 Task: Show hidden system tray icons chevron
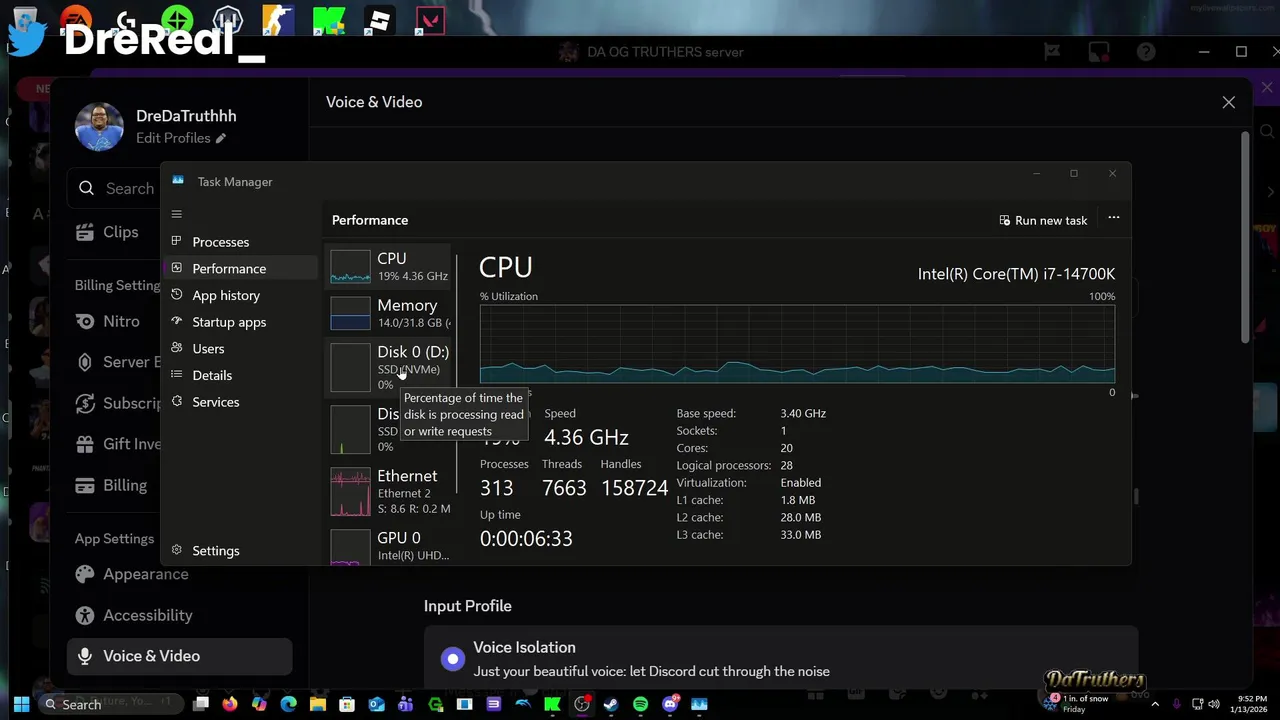click(x=1155, y=704)
